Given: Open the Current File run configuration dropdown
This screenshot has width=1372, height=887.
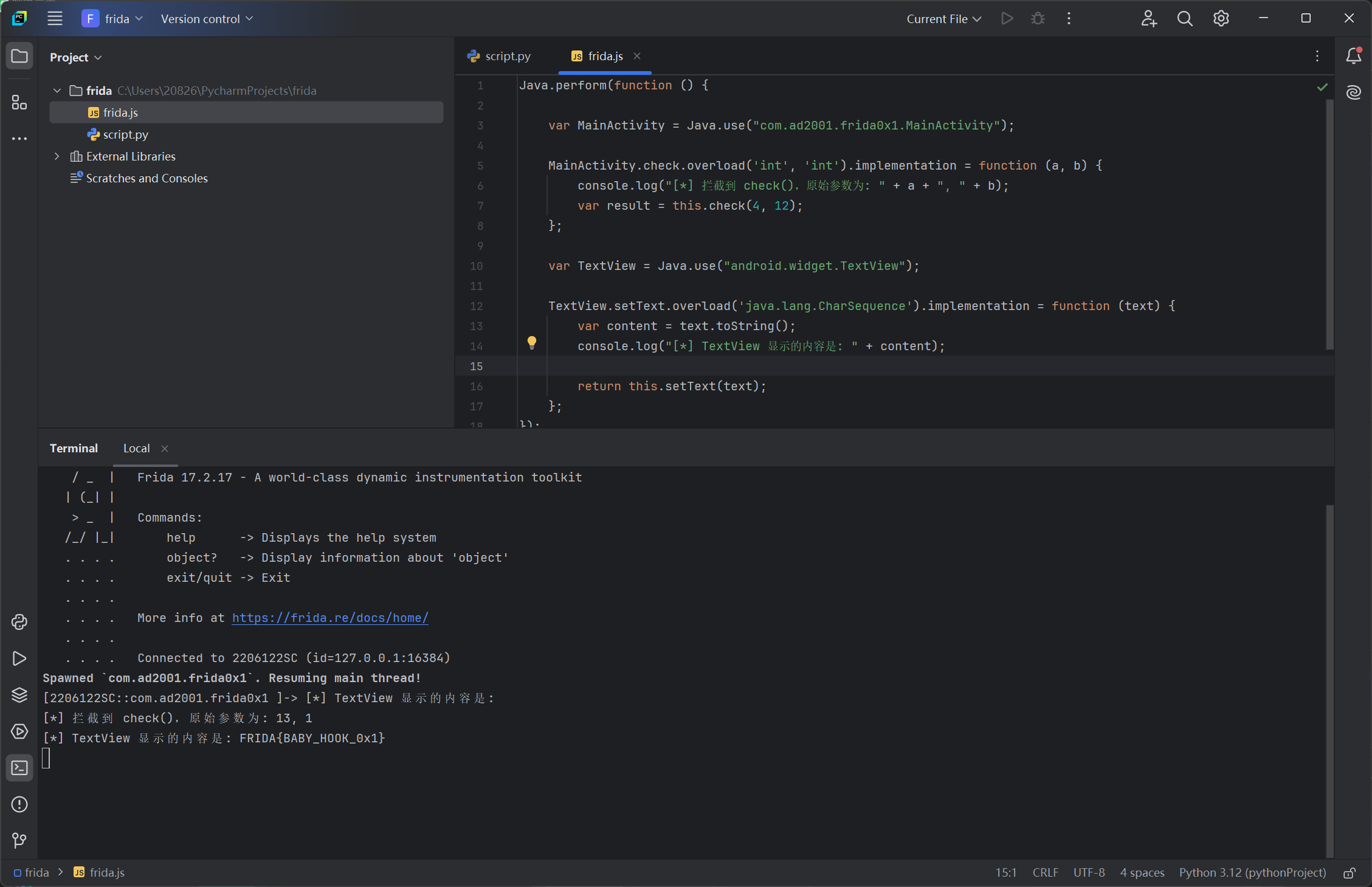Looking at the screenshot, I should [943, 19].
